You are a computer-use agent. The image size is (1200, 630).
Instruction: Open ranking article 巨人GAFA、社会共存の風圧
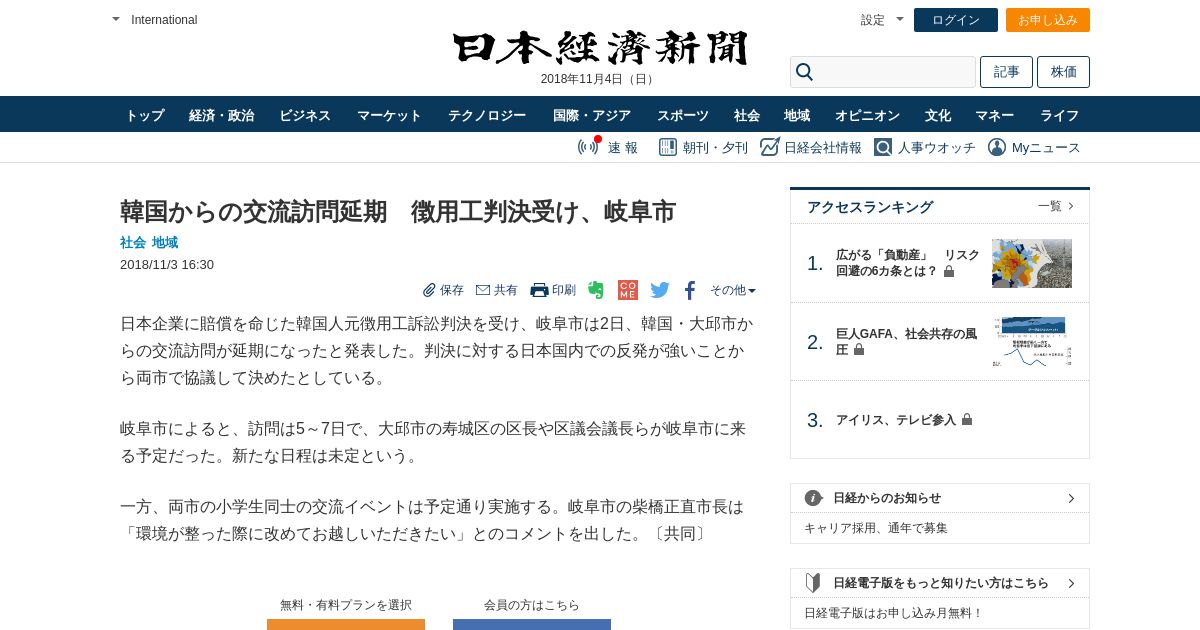coord(906,341)
